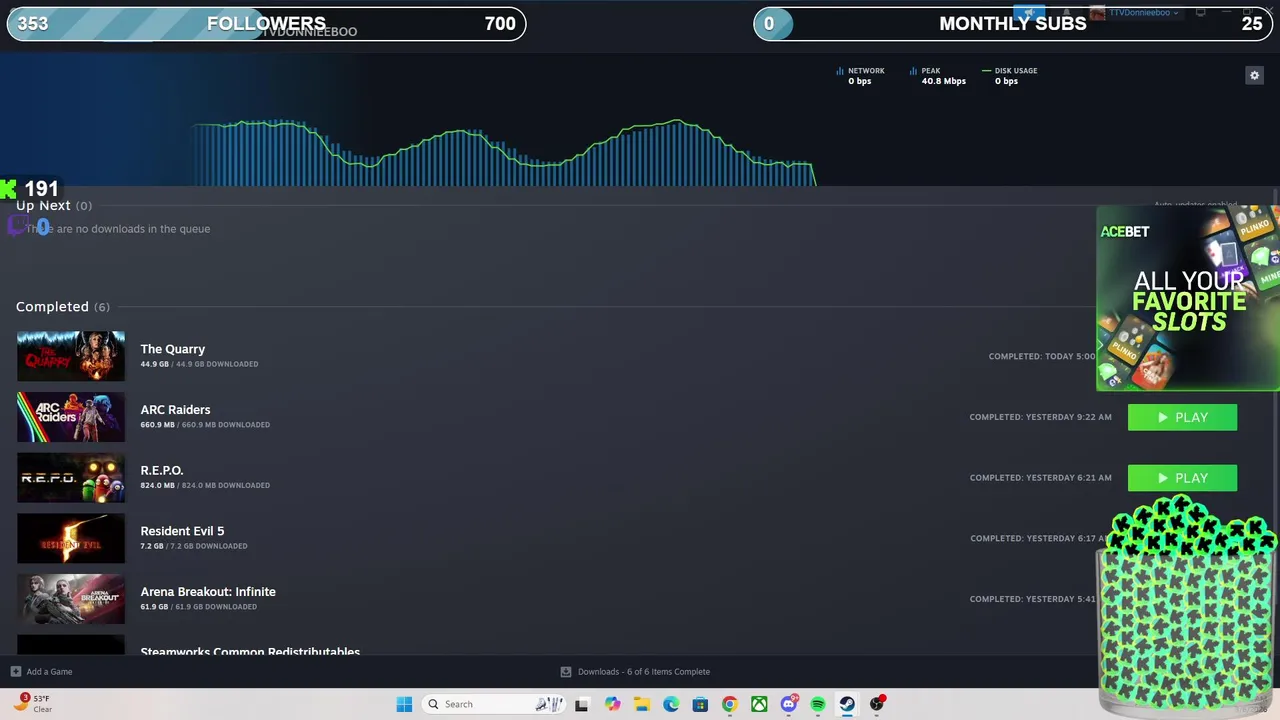Click the Add a Game plus icon

point(15,671)
